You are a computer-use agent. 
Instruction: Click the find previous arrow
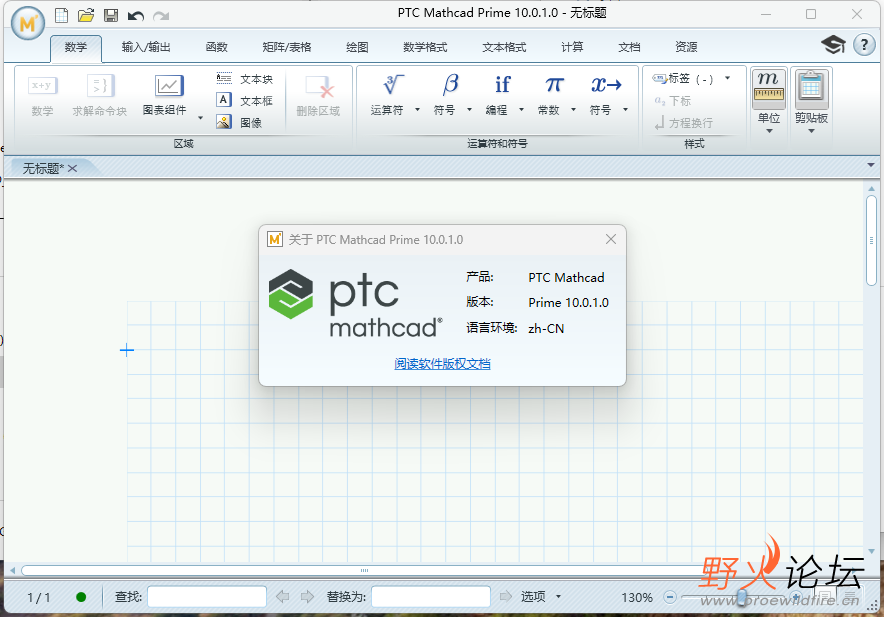282,596
